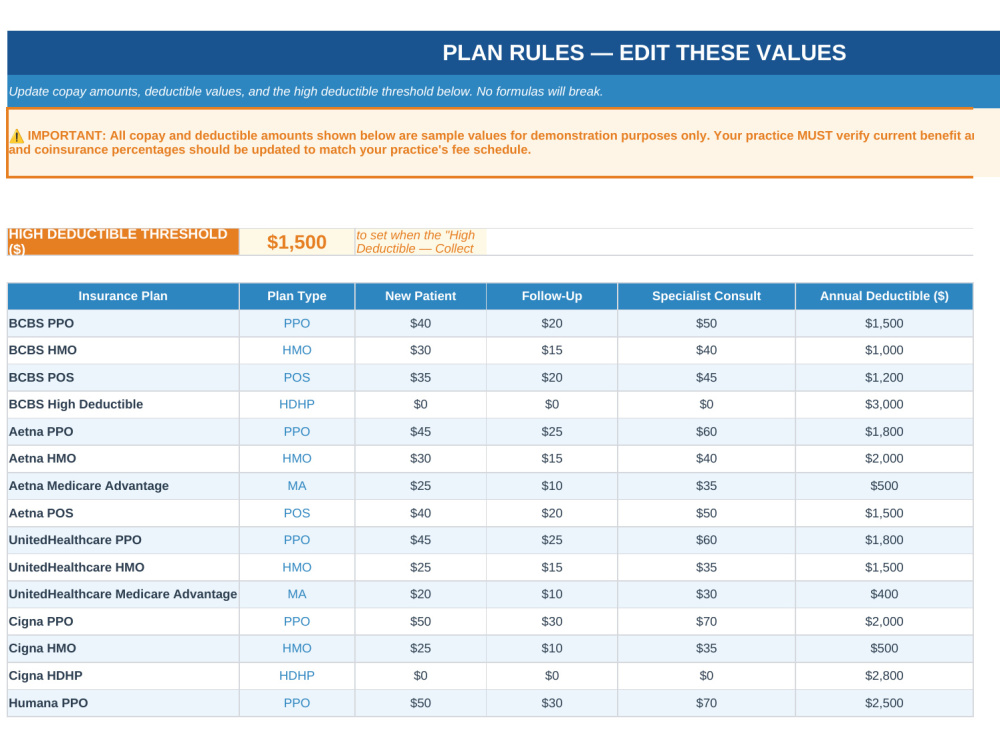Viewport: 1000px width, 750px height.
Task: Click the POS plan type for BCBS POS
Action: tap(297, 378)
